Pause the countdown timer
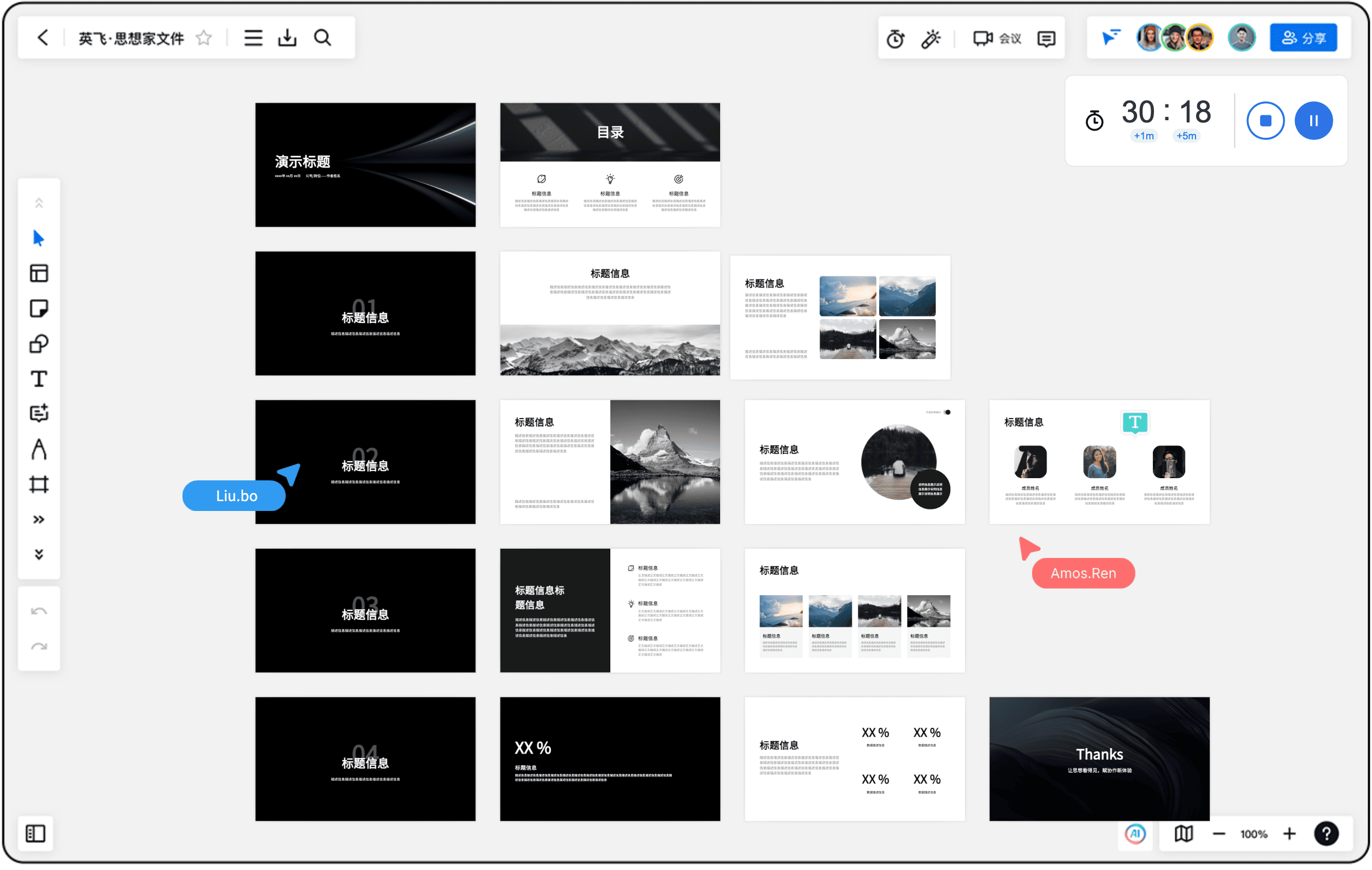 coord(1314,120)
